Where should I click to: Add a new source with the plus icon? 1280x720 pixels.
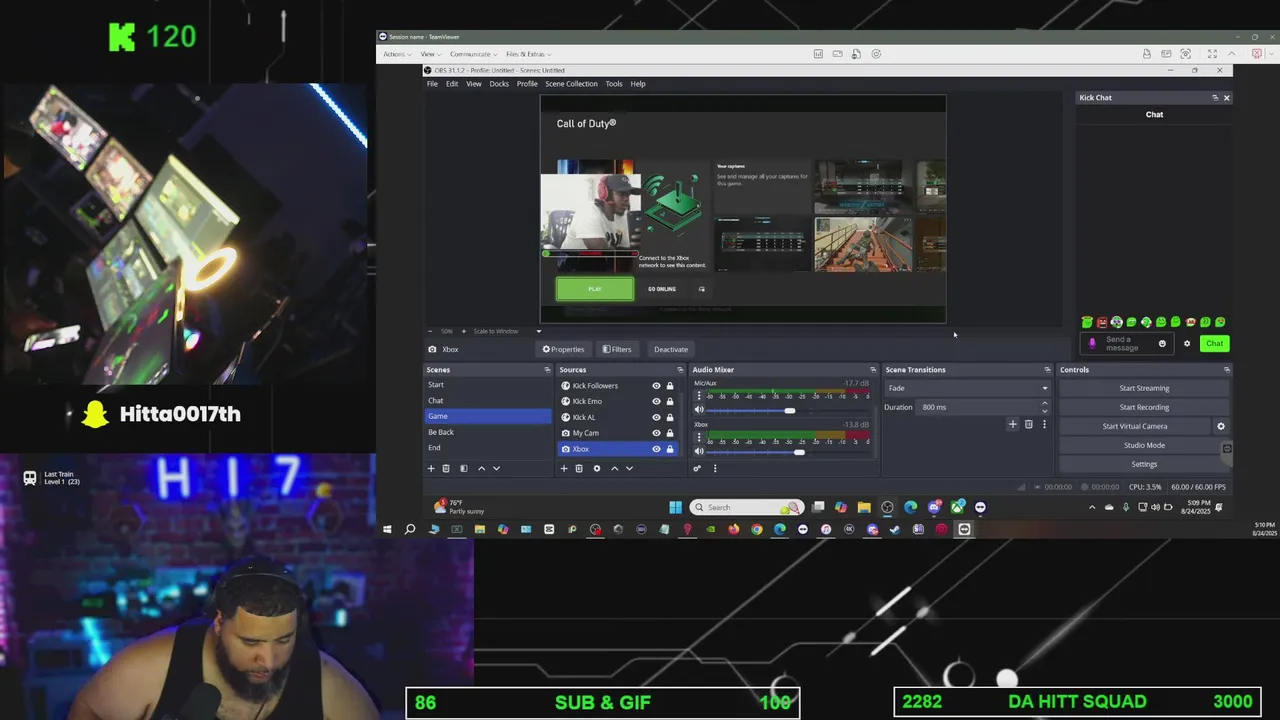563,468
